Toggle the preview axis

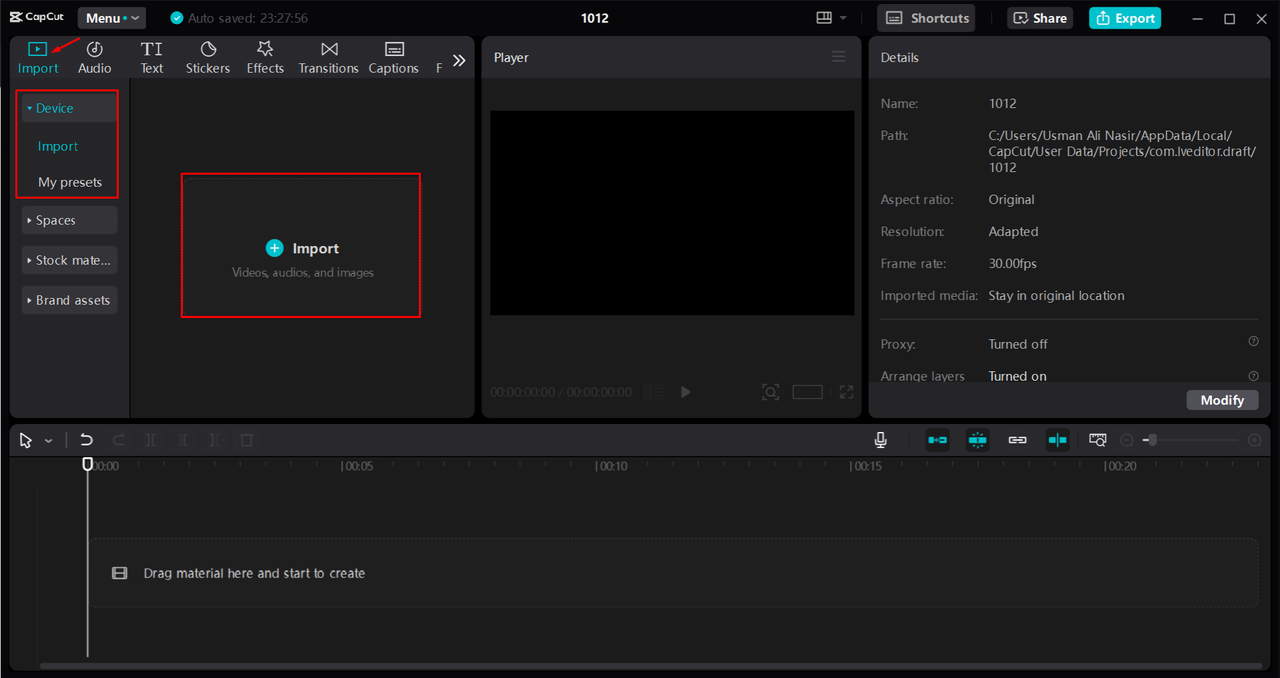pyautogui.click(x=1057, y=440)
